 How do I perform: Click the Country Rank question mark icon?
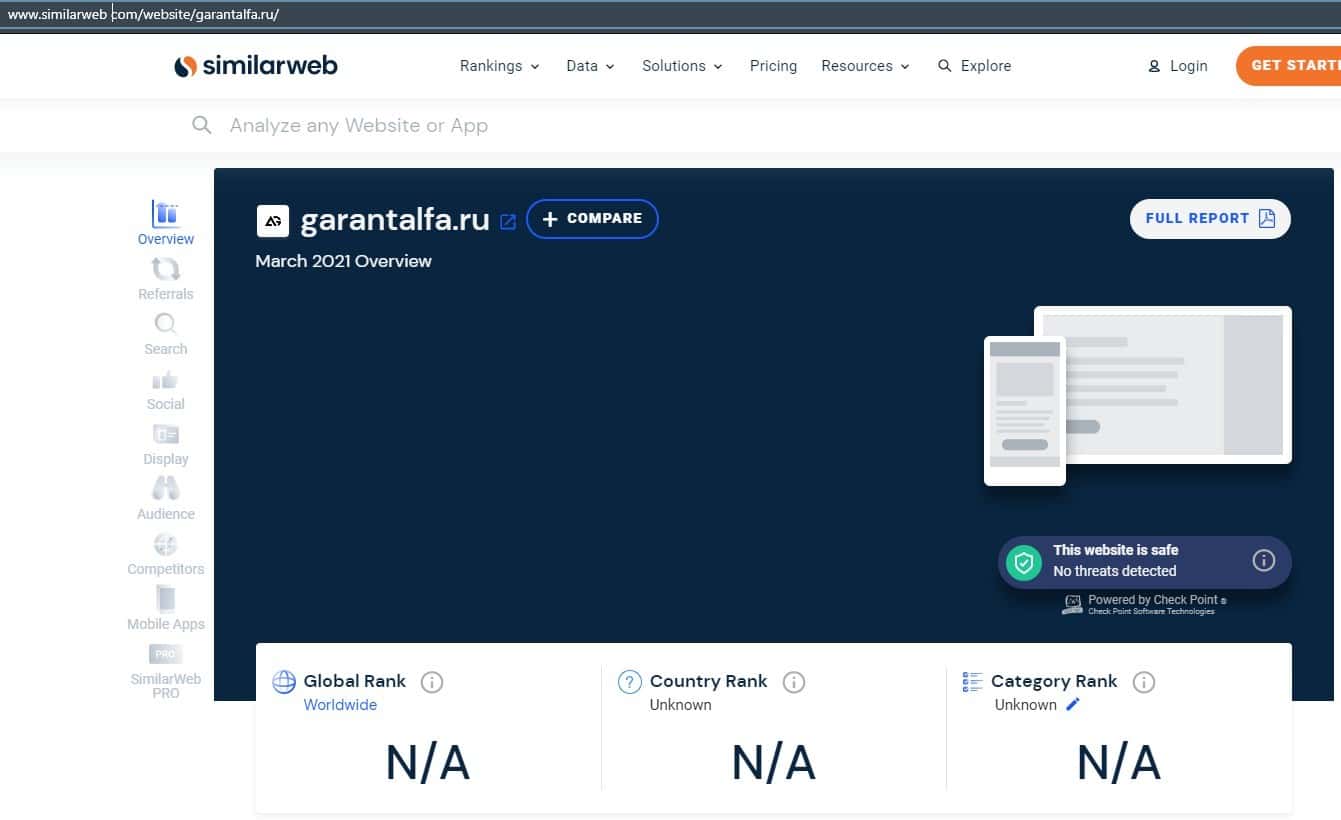(x=630, y=682)
